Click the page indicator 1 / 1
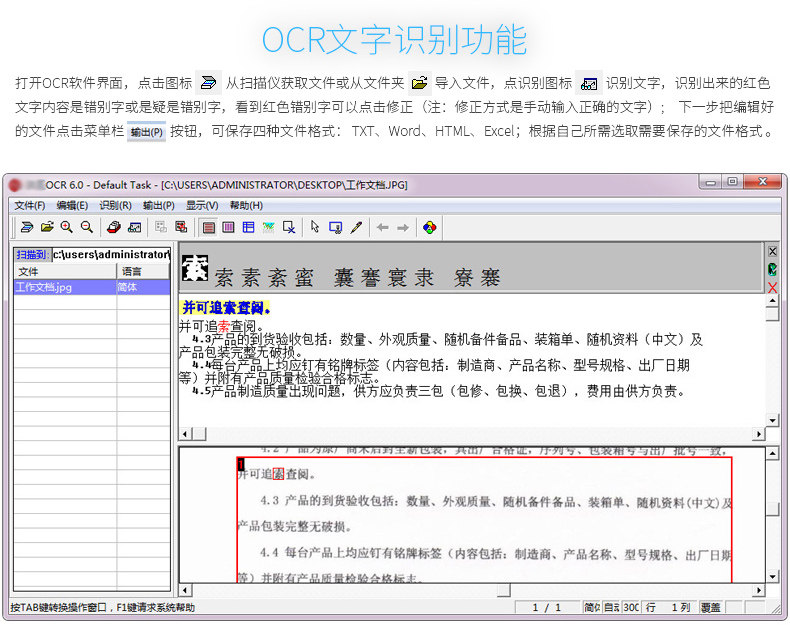 [x=547, y=607]
